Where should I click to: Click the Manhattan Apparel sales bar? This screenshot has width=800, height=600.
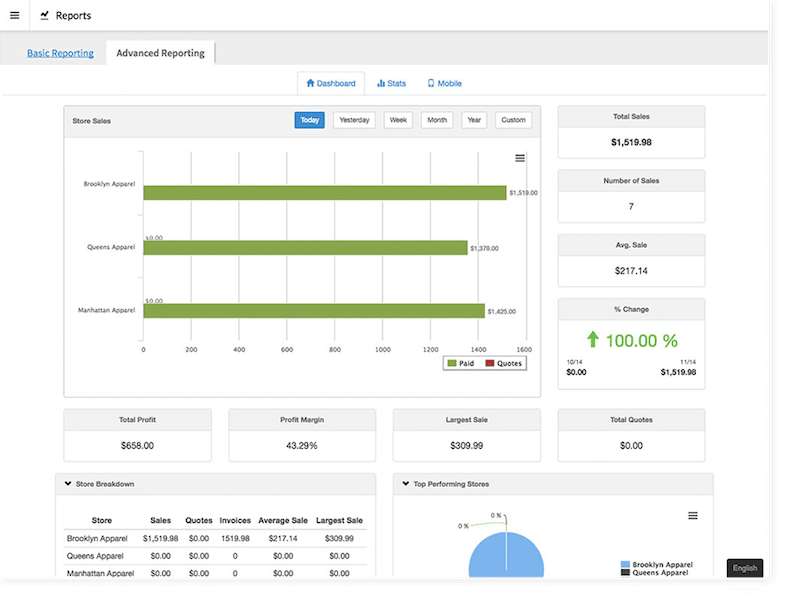point(314,311)
